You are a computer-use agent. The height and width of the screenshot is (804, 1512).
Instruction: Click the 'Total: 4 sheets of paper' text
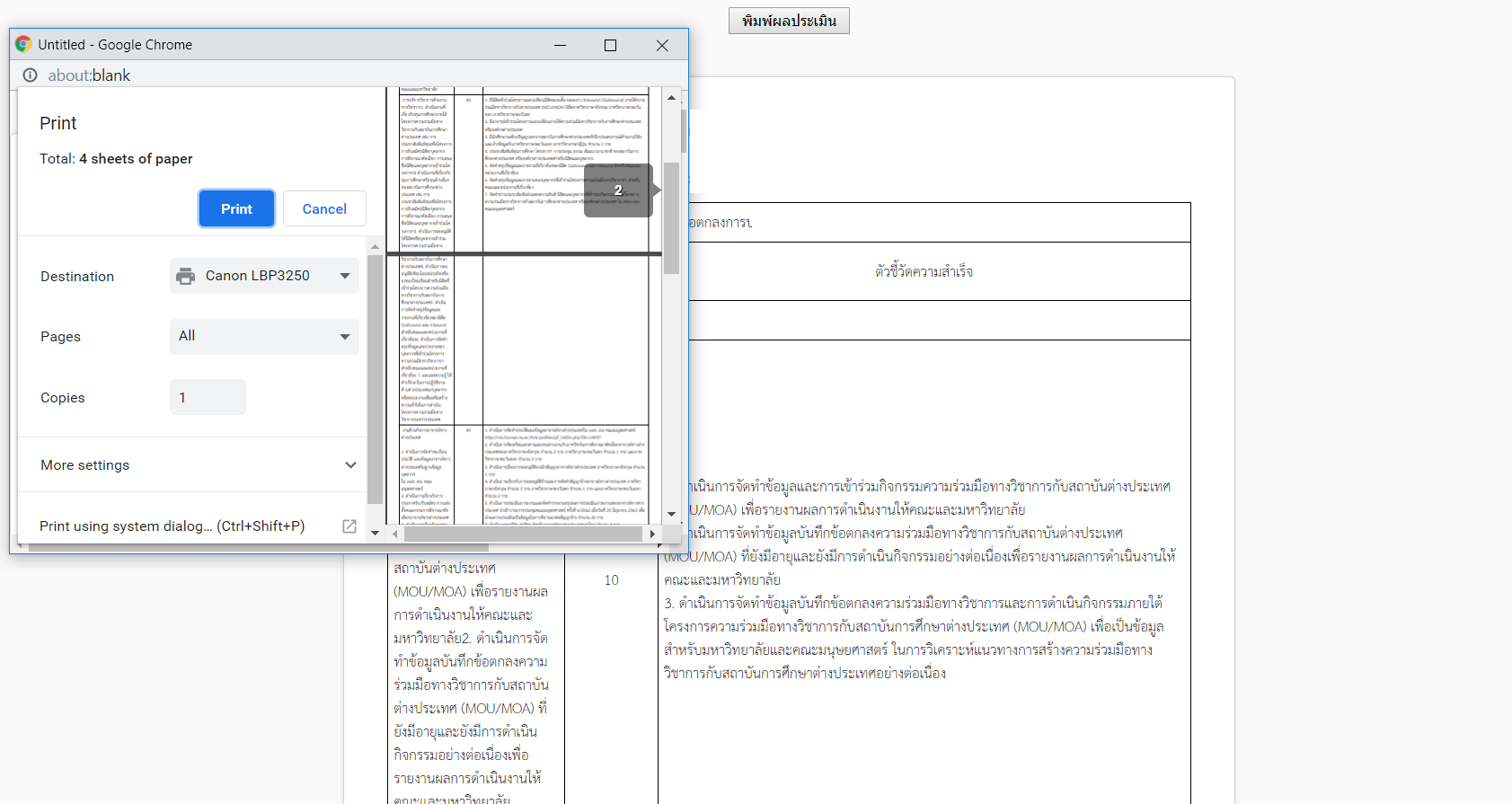click(116, 159)
